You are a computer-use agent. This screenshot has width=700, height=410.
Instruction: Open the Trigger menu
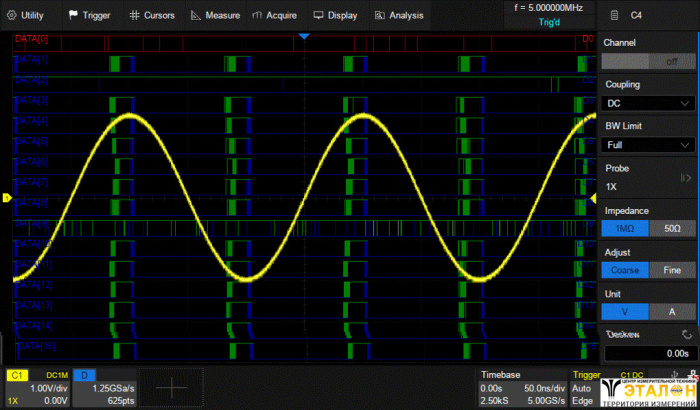[x=90, y=15]
